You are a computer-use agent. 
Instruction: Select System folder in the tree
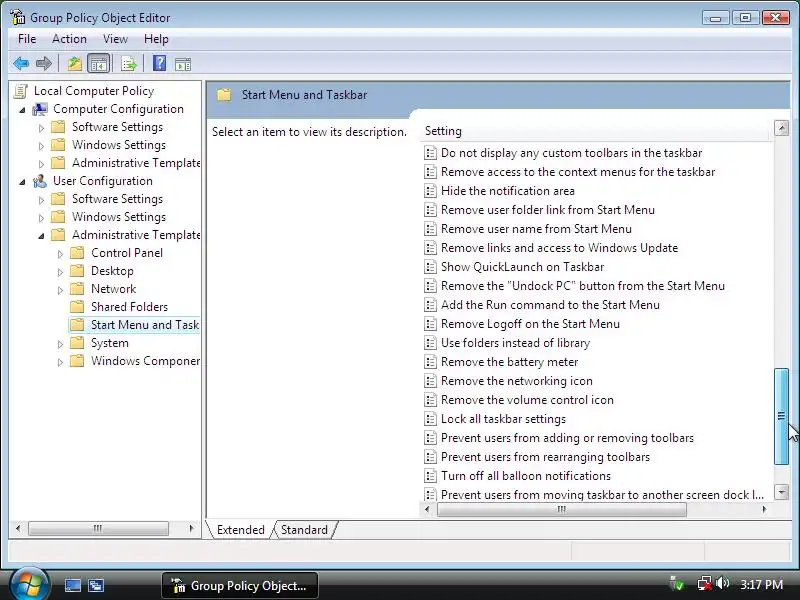[110, 343]
